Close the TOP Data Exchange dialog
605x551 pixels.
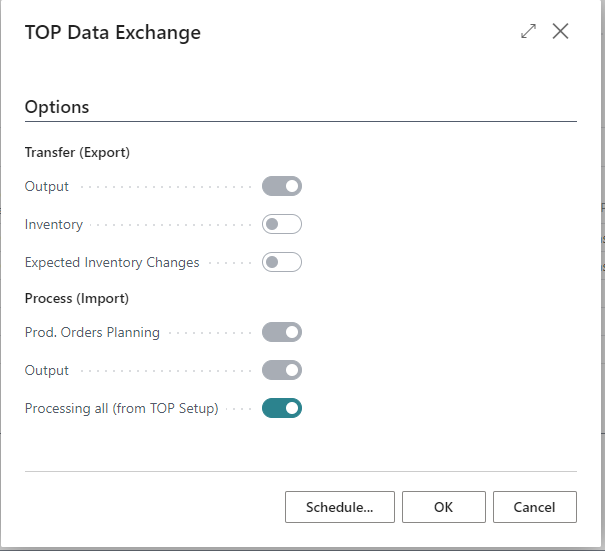pyautogui.click(x=560, y=32)
